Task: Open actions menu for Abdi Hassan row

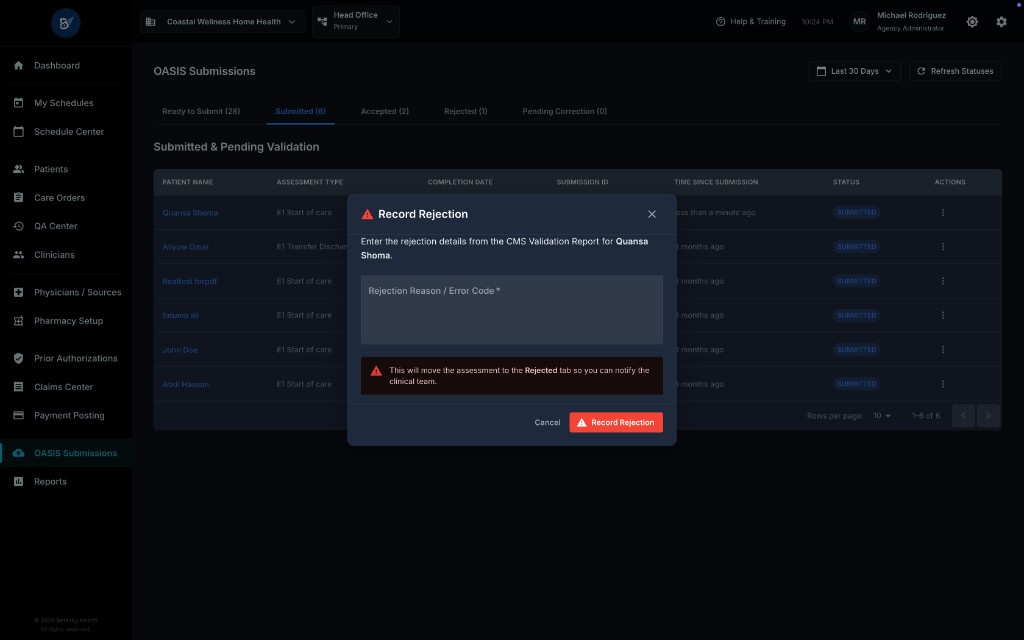Action: pyautogui.click(x=942, y=384)
